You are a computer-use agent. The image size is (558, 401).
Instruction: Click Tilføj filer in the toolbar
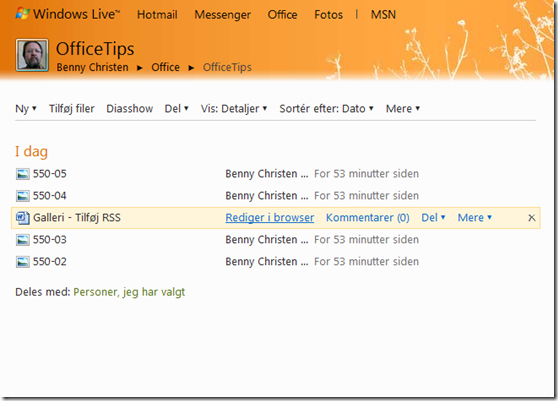(72, 109)
